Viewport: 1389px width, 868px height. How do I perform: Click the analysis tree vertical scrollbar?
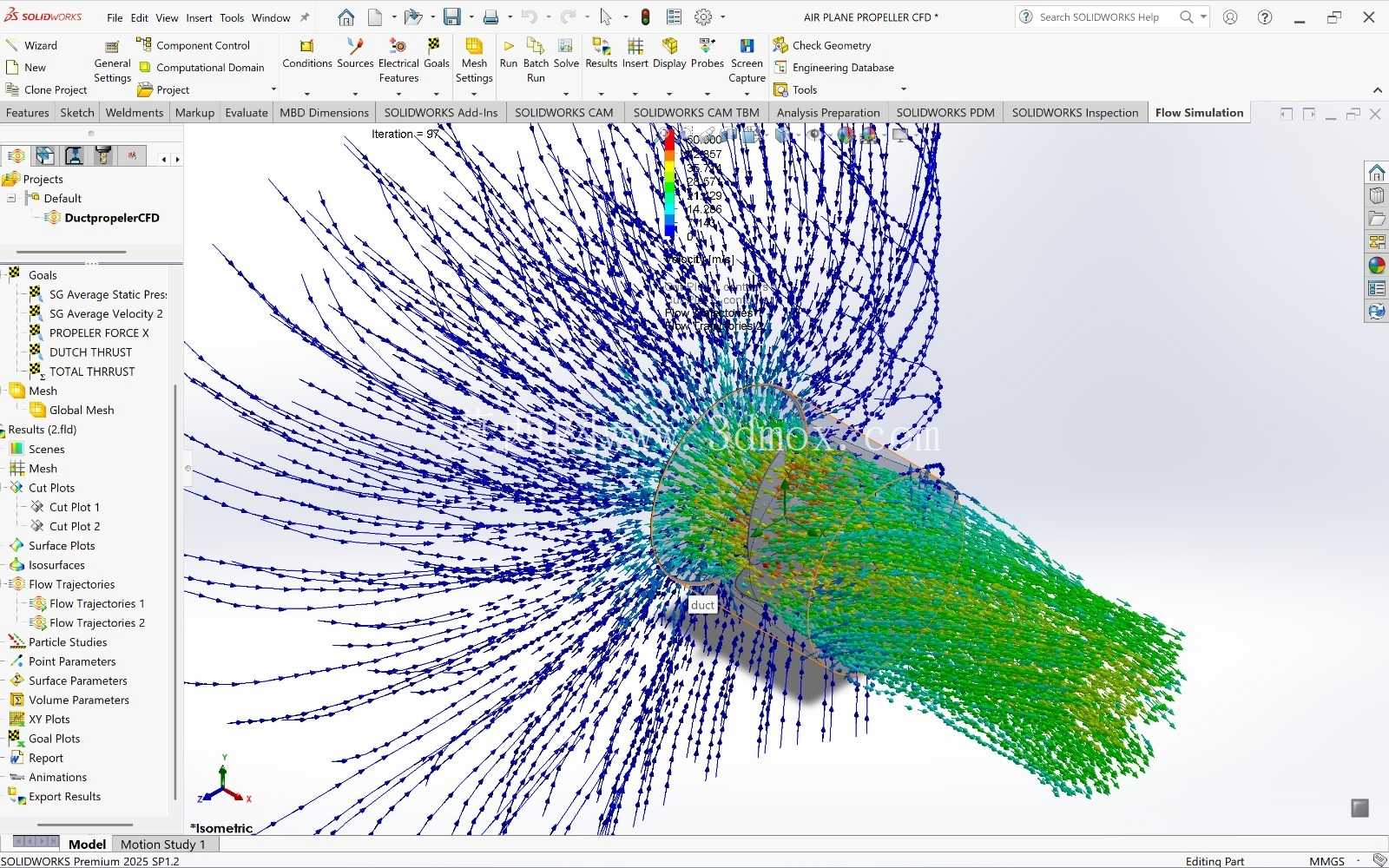click(176, 590)
